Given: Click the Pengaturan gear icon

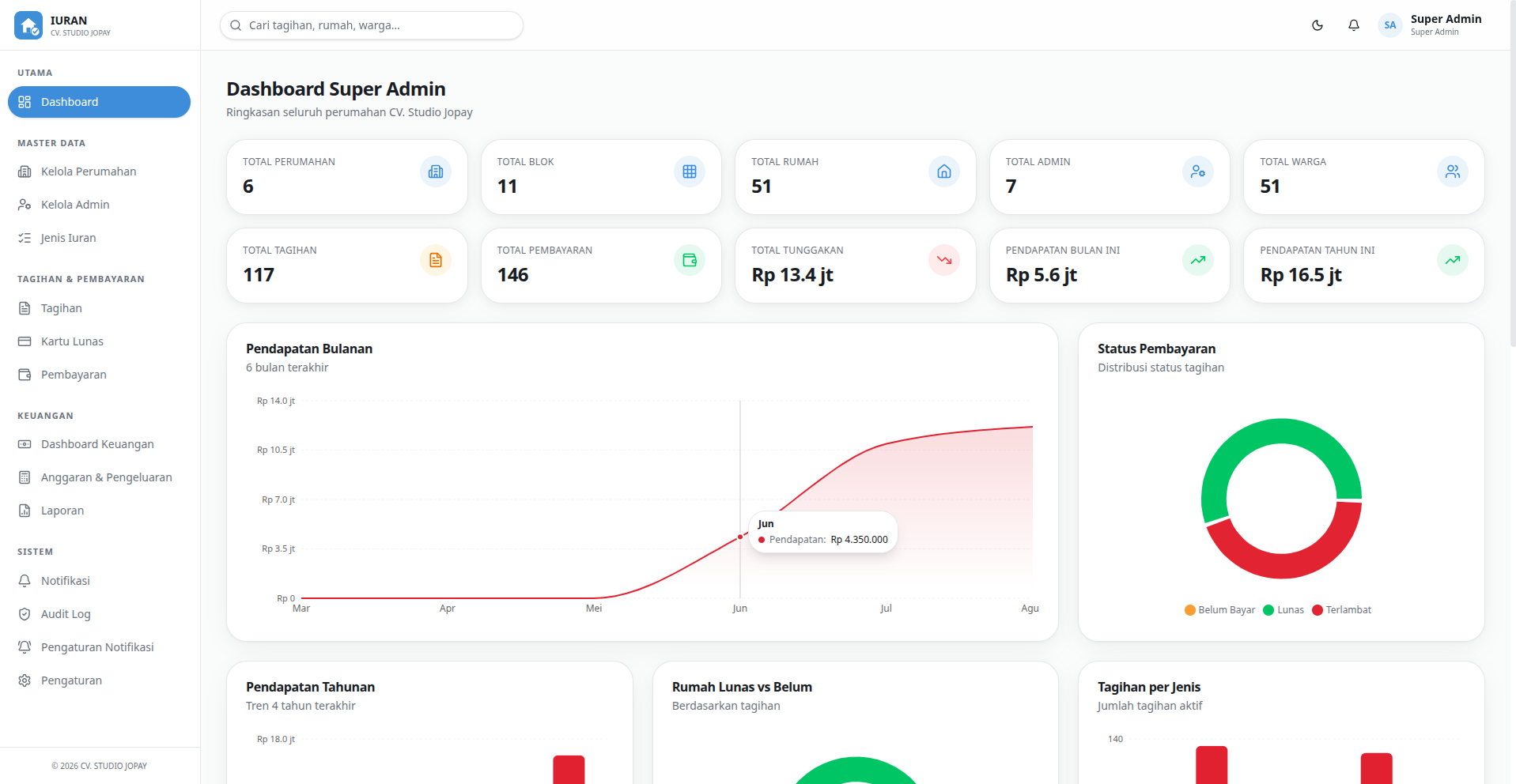Looking at the screenshot, I should tap(25, 680).
